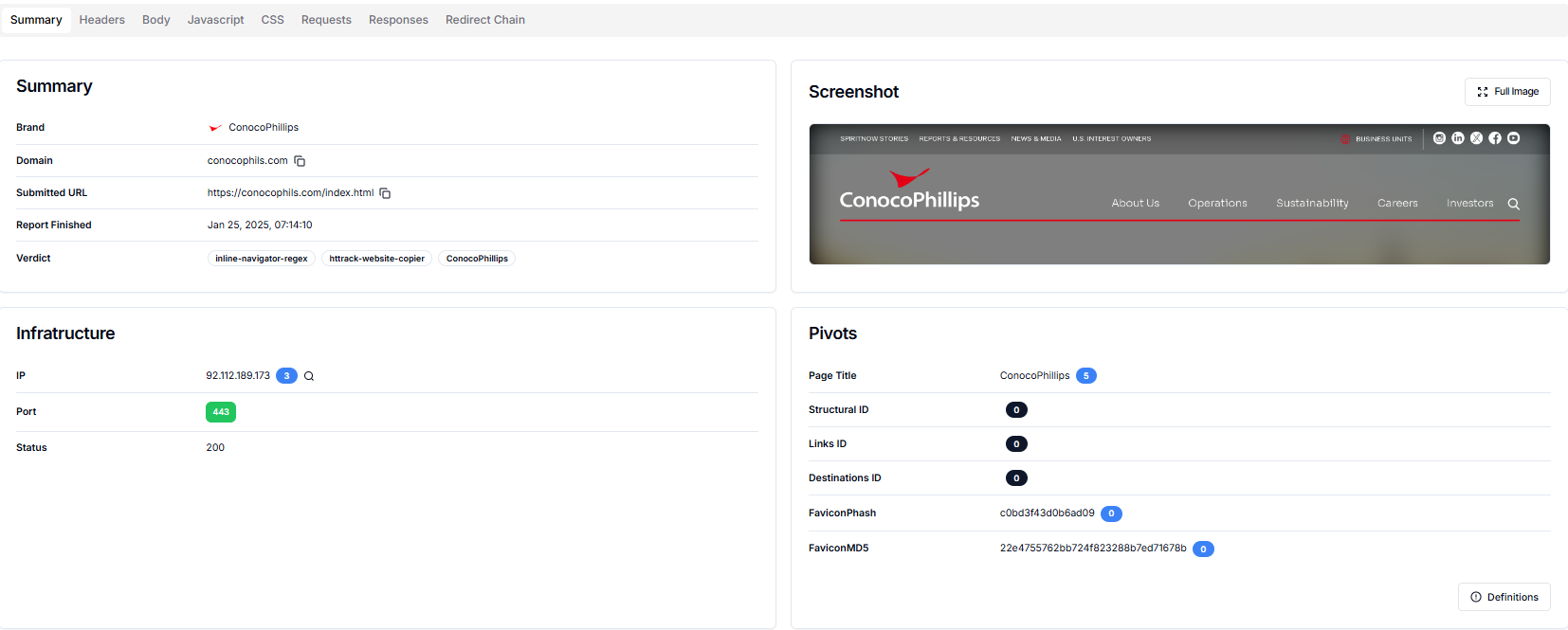Open the Redirect Chain tab
The image size is (1568, 630).
pos(484,20)
